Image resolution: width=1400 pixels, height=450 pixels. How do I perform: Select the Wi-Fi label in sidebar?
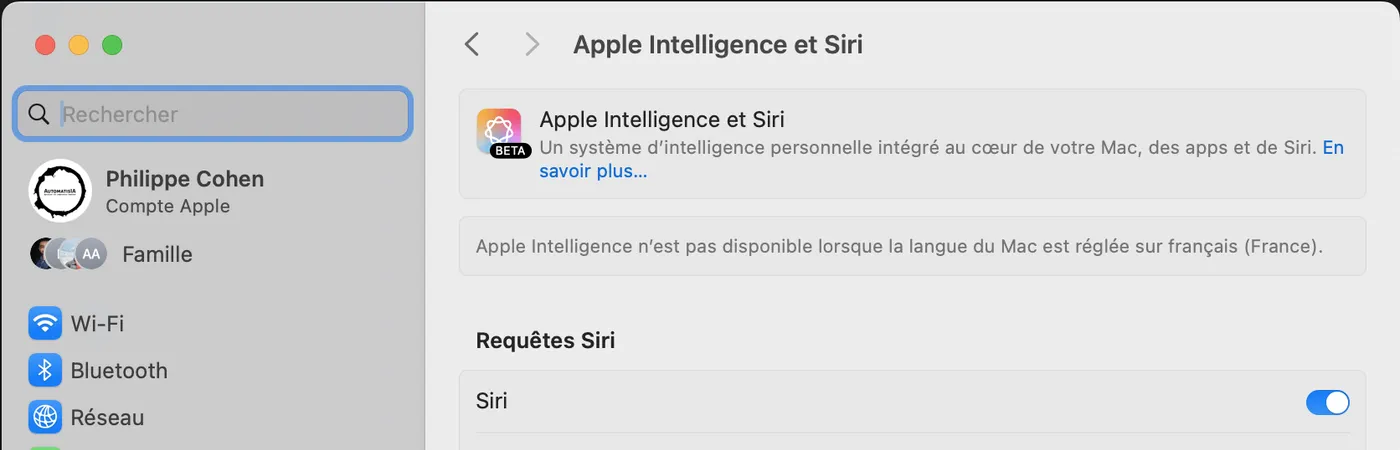click(x=97, y=324)
